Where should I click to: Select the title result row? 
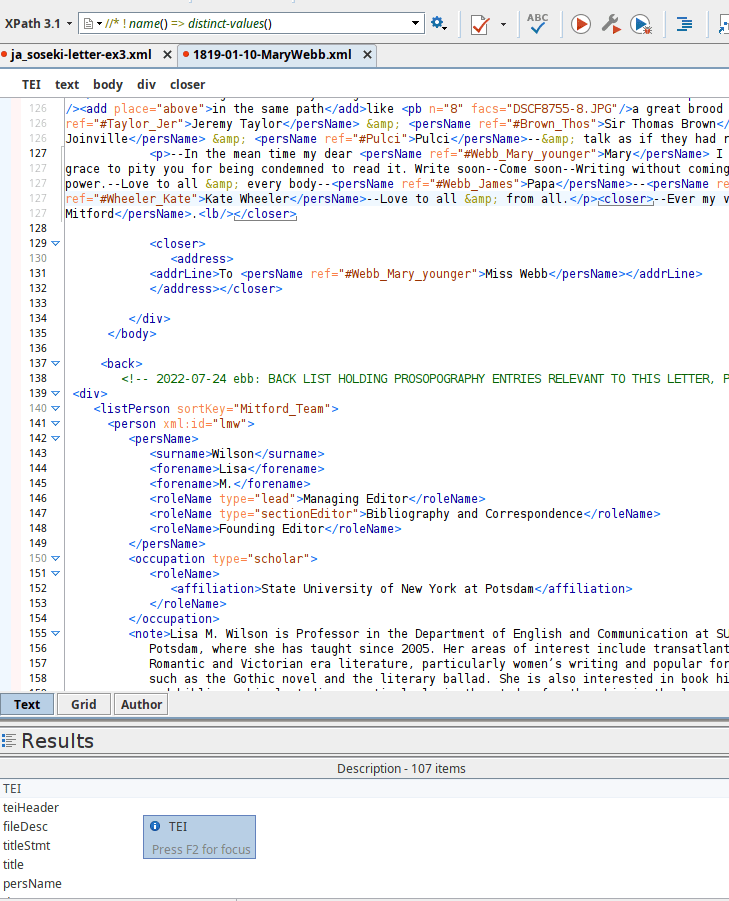click(364, 865)
